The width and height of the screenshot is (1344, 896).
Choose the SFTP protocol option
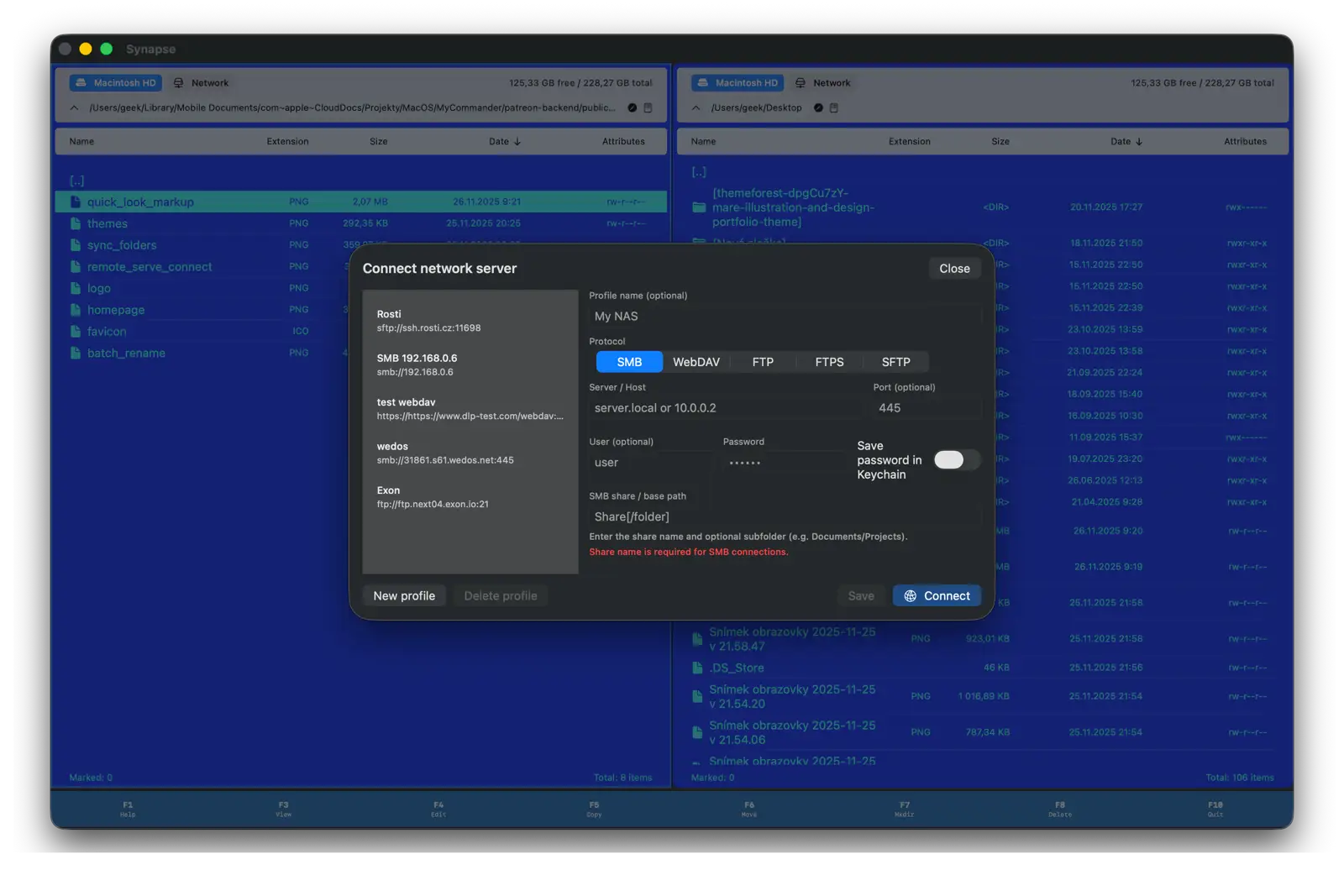[x=895, y=362]
